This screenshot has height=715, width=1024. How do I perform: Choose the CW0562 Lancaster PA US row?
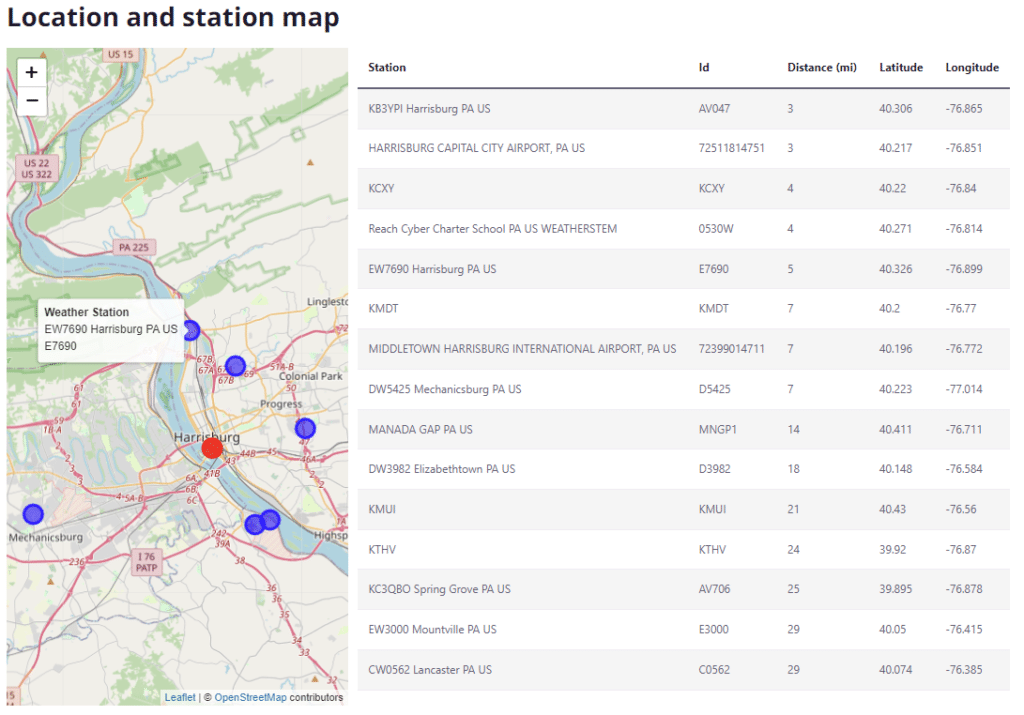pyautogui.click(x=430, y=669)
